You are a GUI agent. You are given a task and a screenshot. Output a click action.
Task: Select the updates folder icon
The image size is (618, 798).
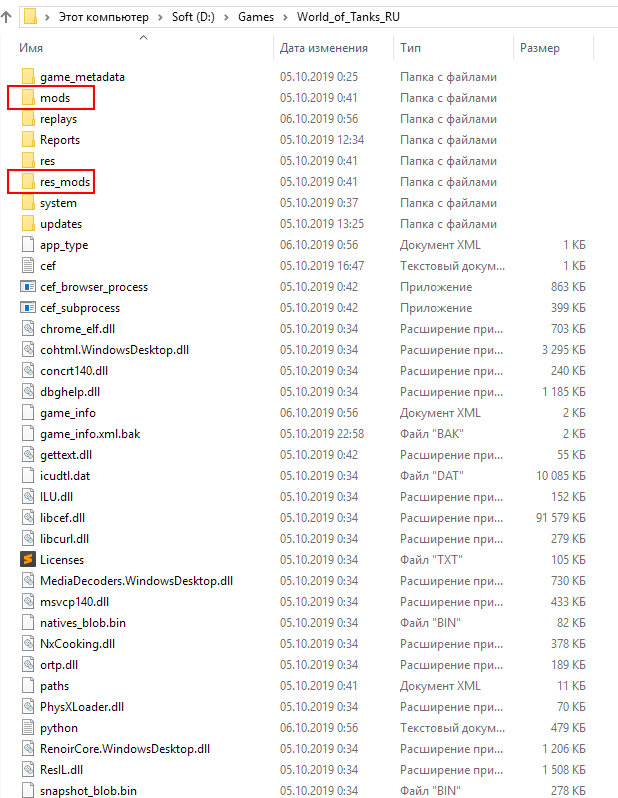coord(29,223)
